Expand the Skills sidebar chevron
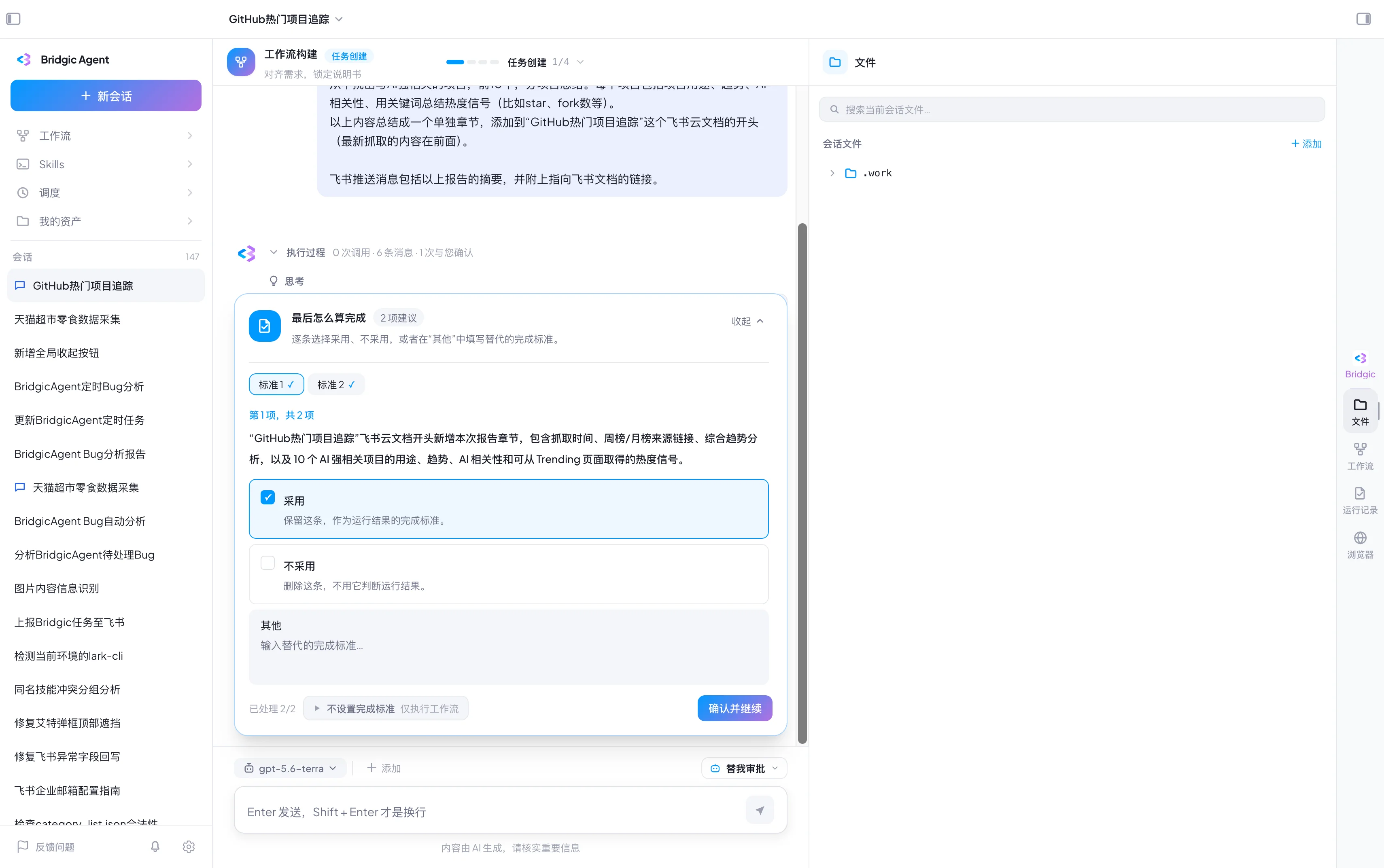This screenshot has height=868, width=1384. coord(189,164)
